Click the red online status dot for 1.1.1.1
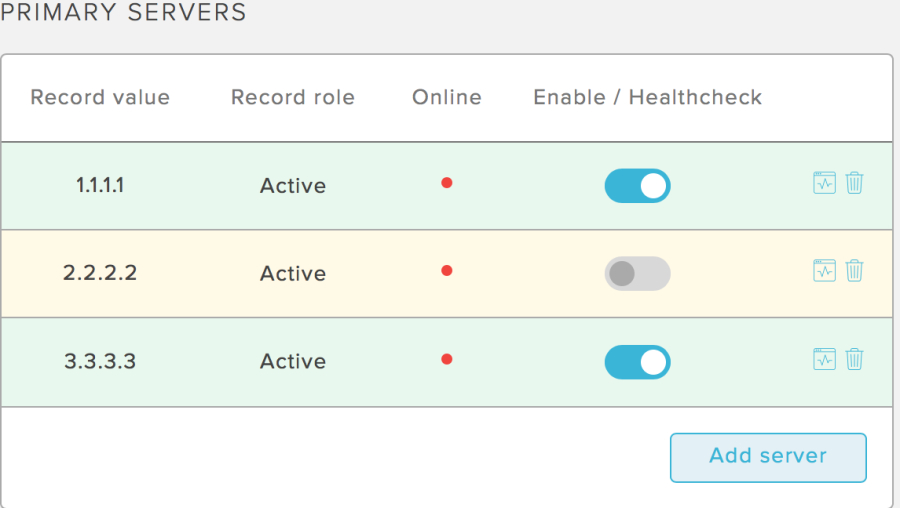The width and height of the screenshot is (900, 508). click(447, 183)
